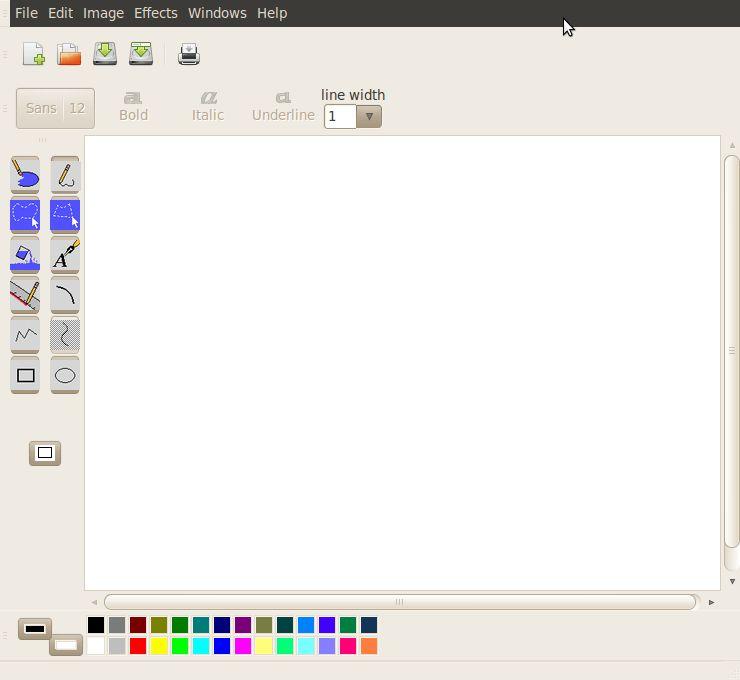Pick the orange color swatch

pyautogui.click(x=369, y=646)
